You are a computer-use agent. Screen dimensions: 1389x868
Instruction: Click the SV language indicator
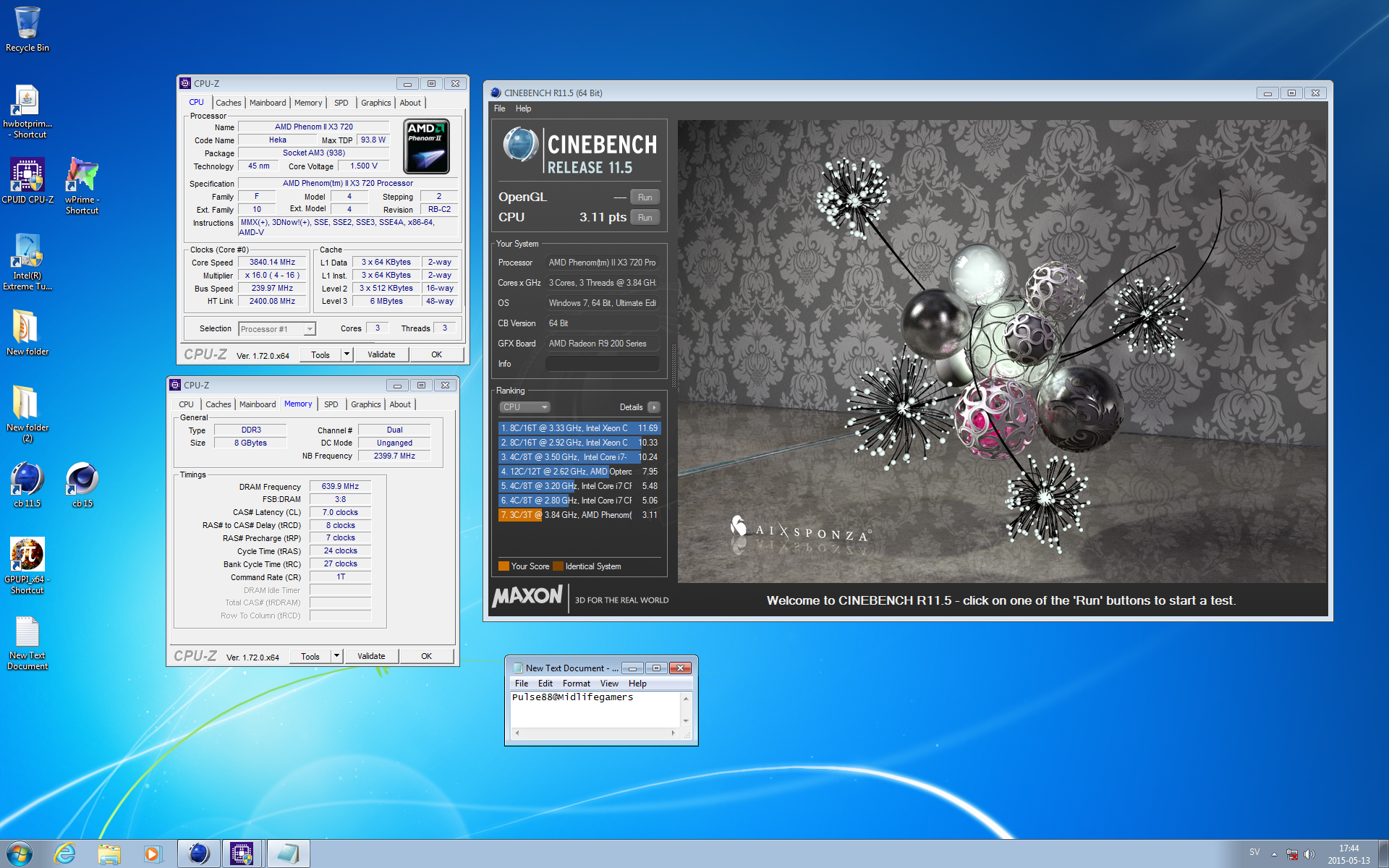point(1254,852)
